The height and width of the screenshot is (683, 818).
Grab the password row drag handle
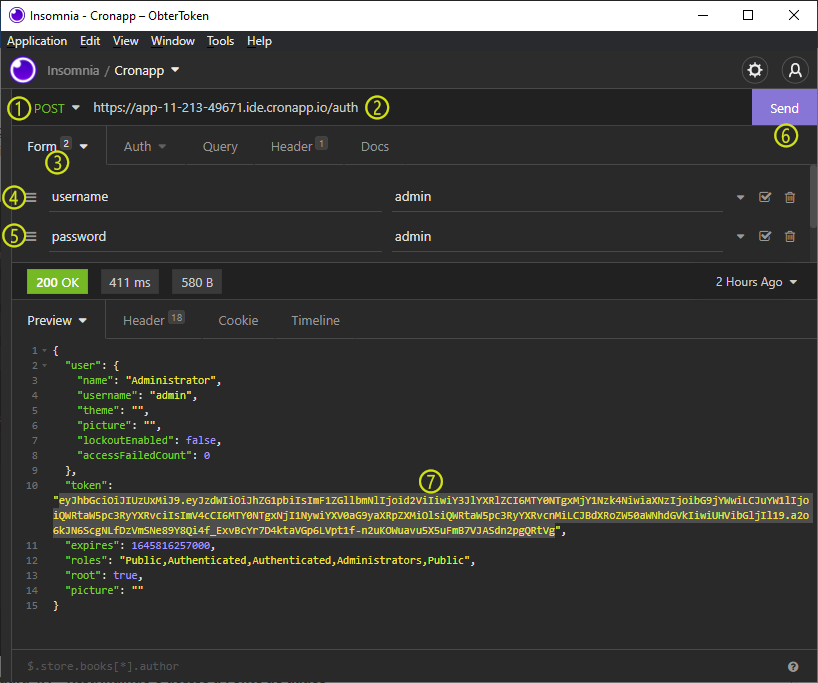31,237
